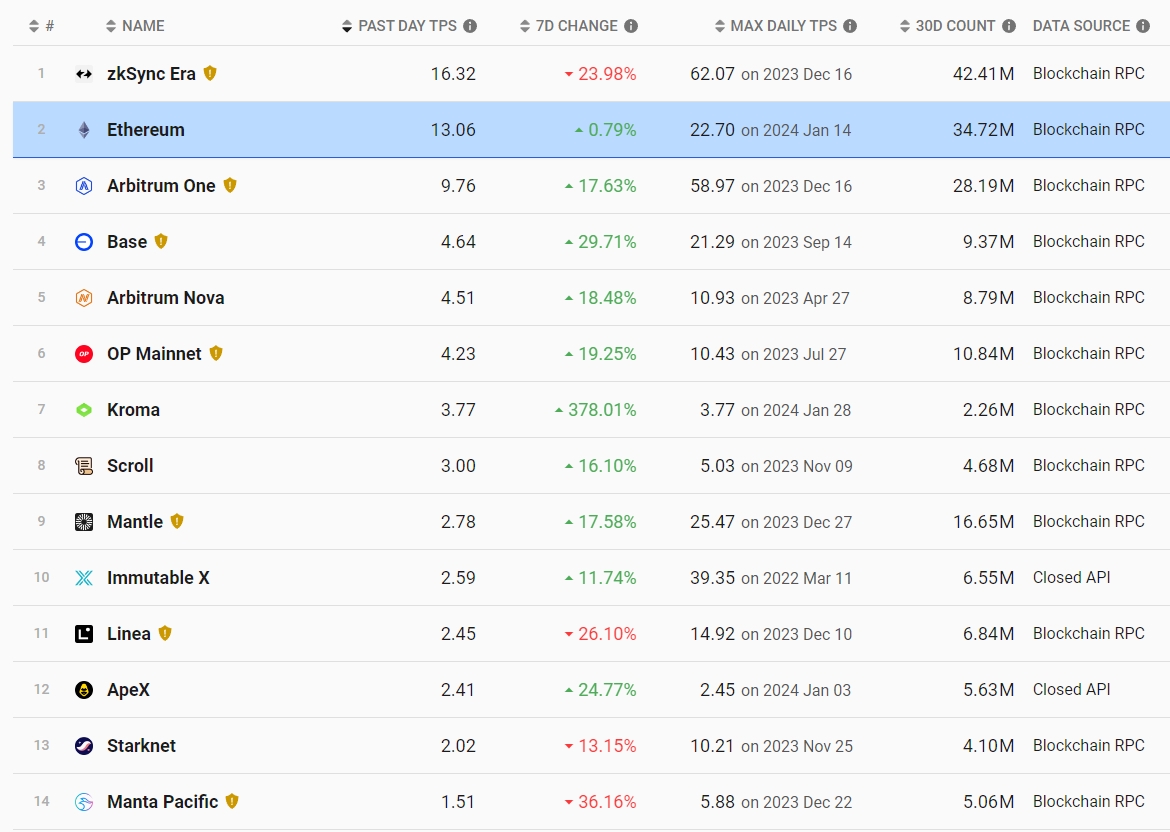Sort table by PAST DAY TPS column
This screenshot has width=1170, height=832.
coord(399,26)
